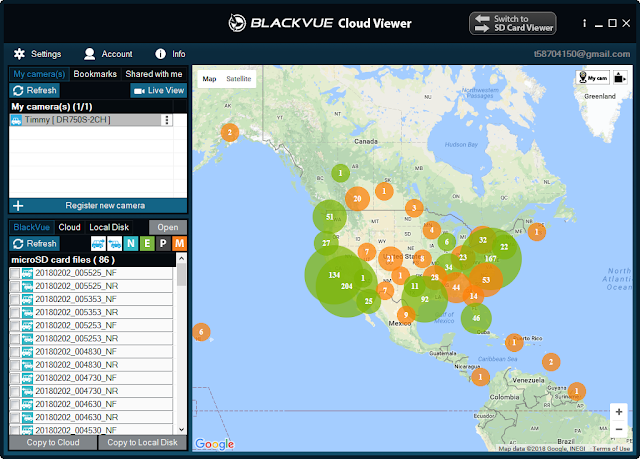Click the orange 6 marker in Pacific
Screen dimensions: 640x459
(201, 332)
